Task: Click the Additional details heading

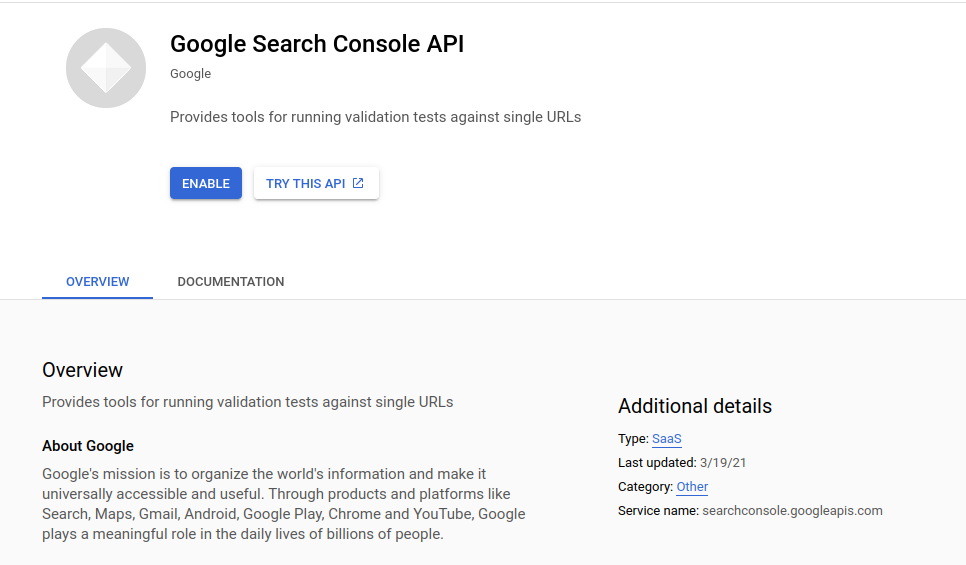Action: click(x=695, y=406)
